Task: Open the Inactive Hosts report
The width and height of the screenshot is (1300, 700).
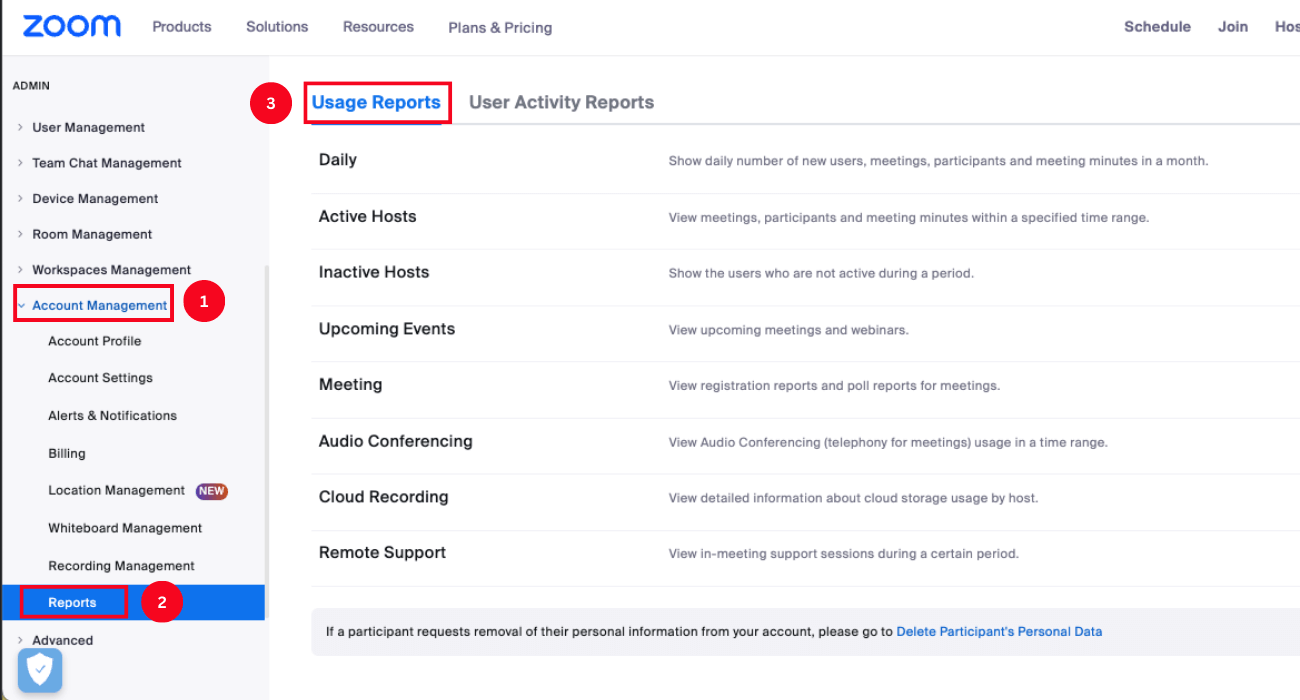Action: 374,272
